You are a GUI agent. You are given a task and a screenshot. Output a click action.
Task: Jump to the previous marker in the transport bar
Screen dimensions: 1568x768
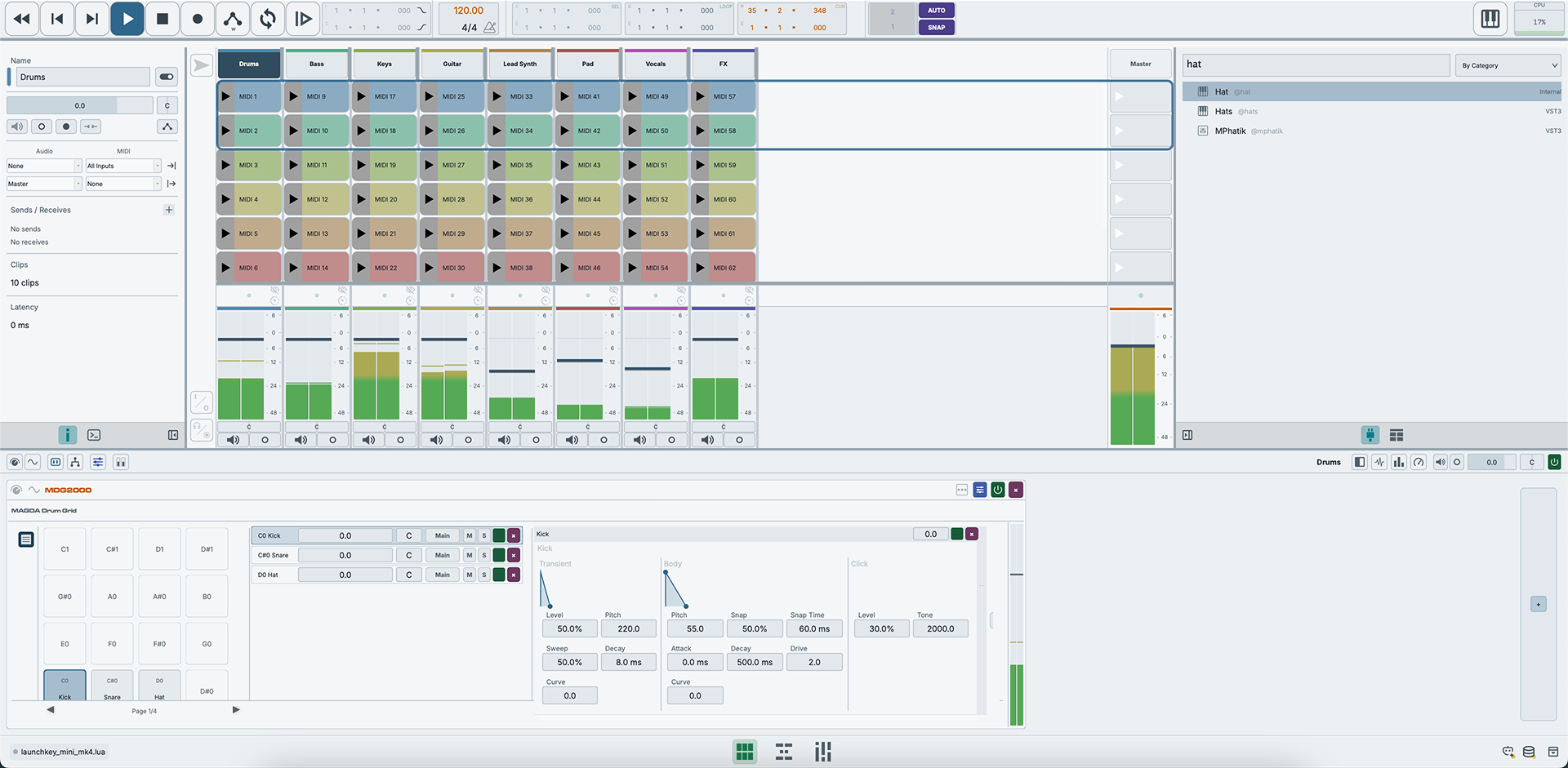57,19
